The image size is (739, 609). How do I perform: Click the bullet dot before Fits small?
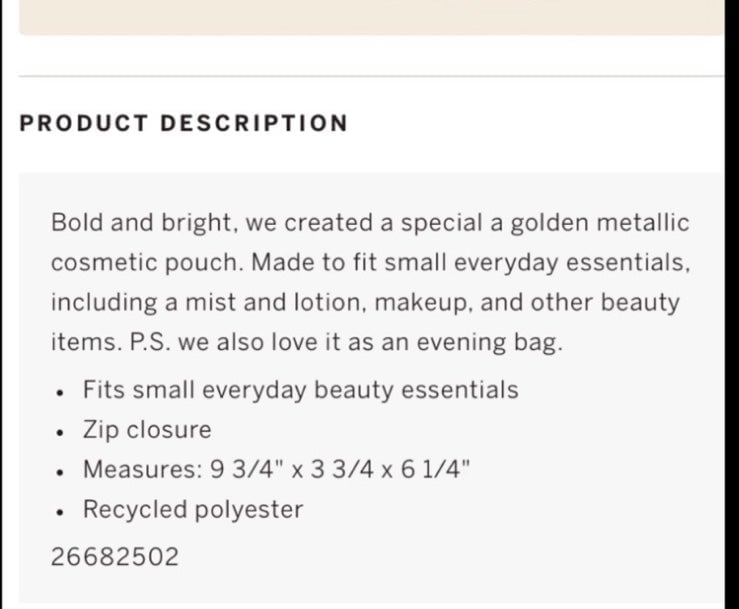coord(59,392)
